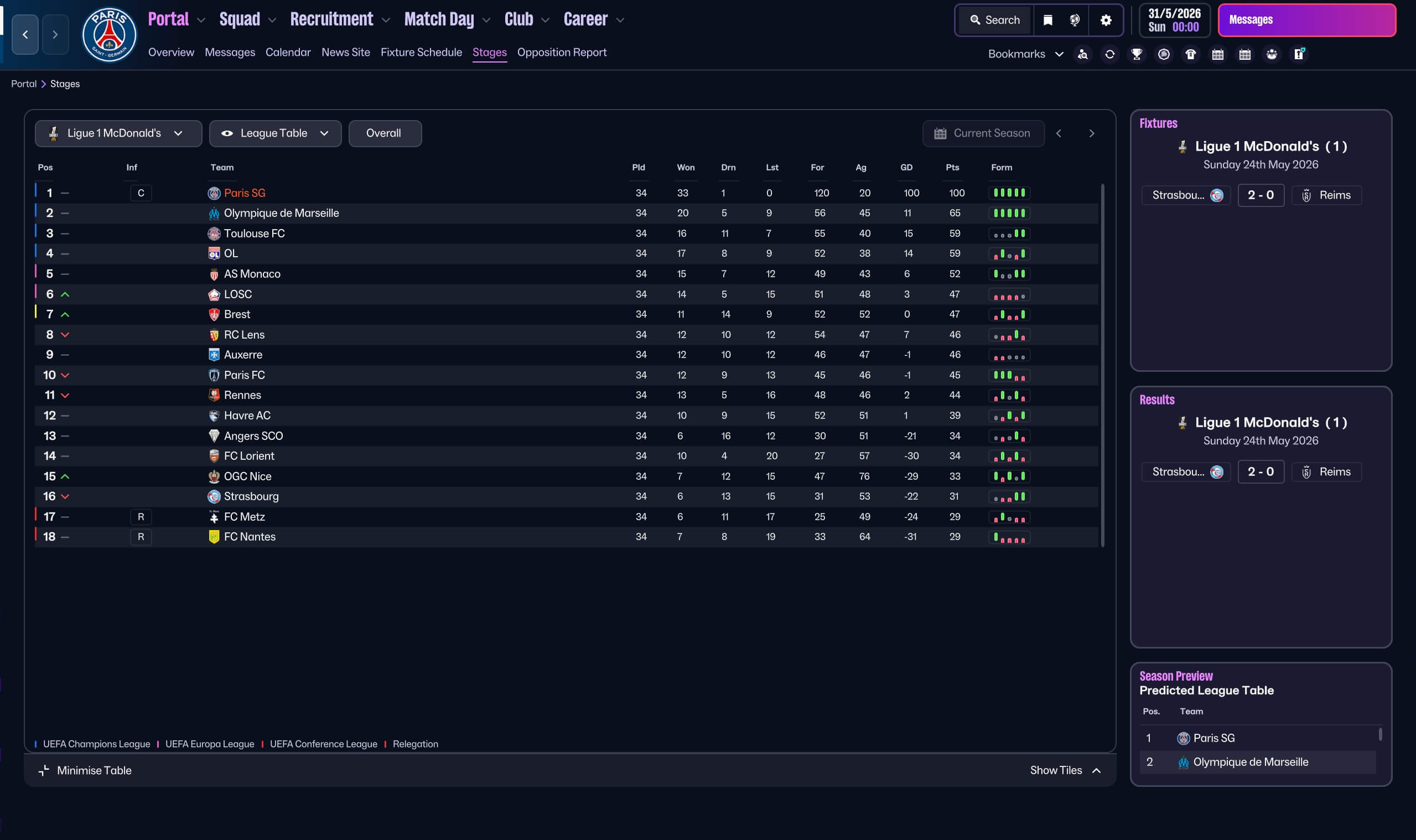Click the bookmark flag icon beside Search
Screen dimensions: 1416x840
(x=1047, y=20)
